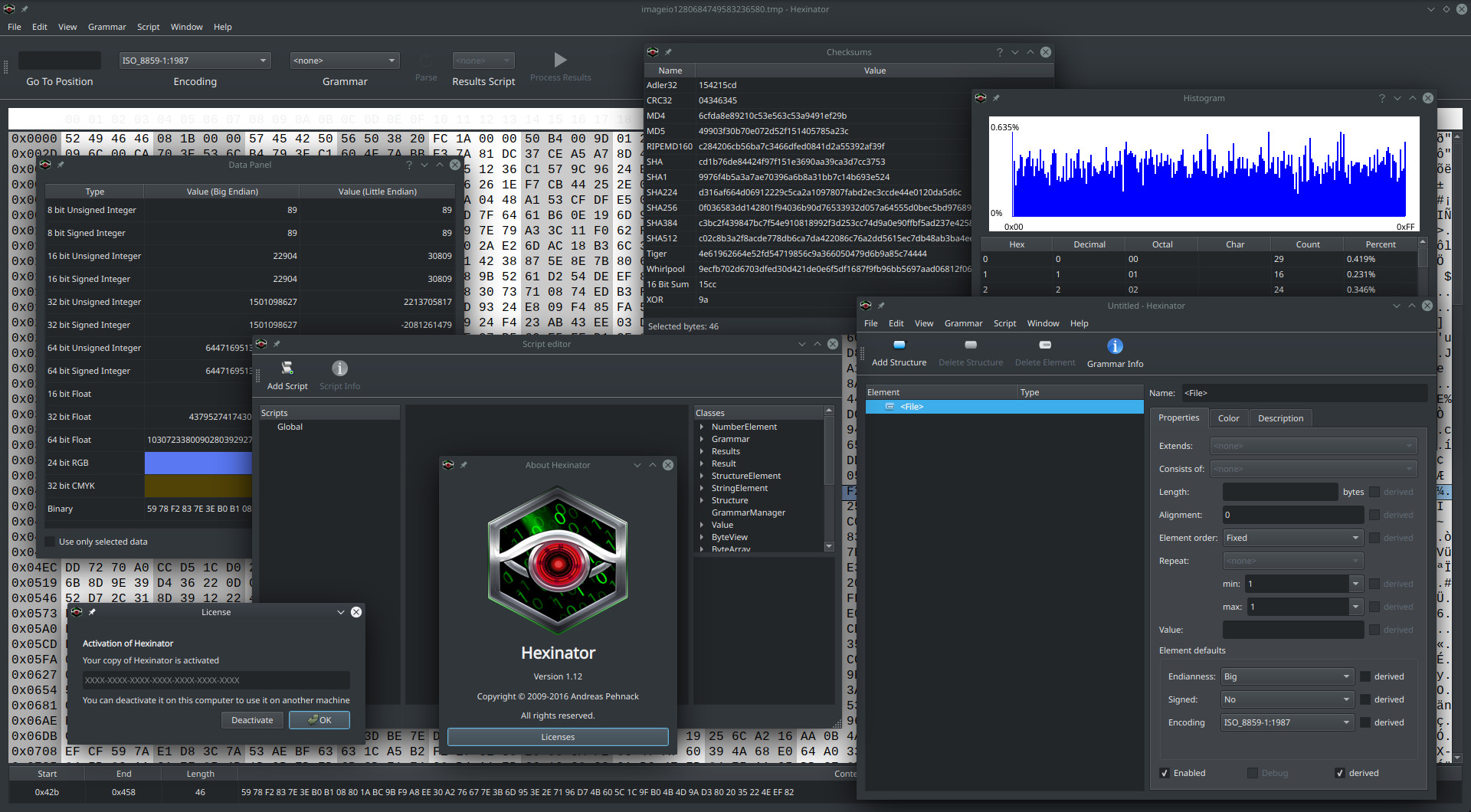Viewport: 1471px width, 812px height.
Task: Click the Delete Structure icon
Action: pyautogui.click(x=971, y=345)
